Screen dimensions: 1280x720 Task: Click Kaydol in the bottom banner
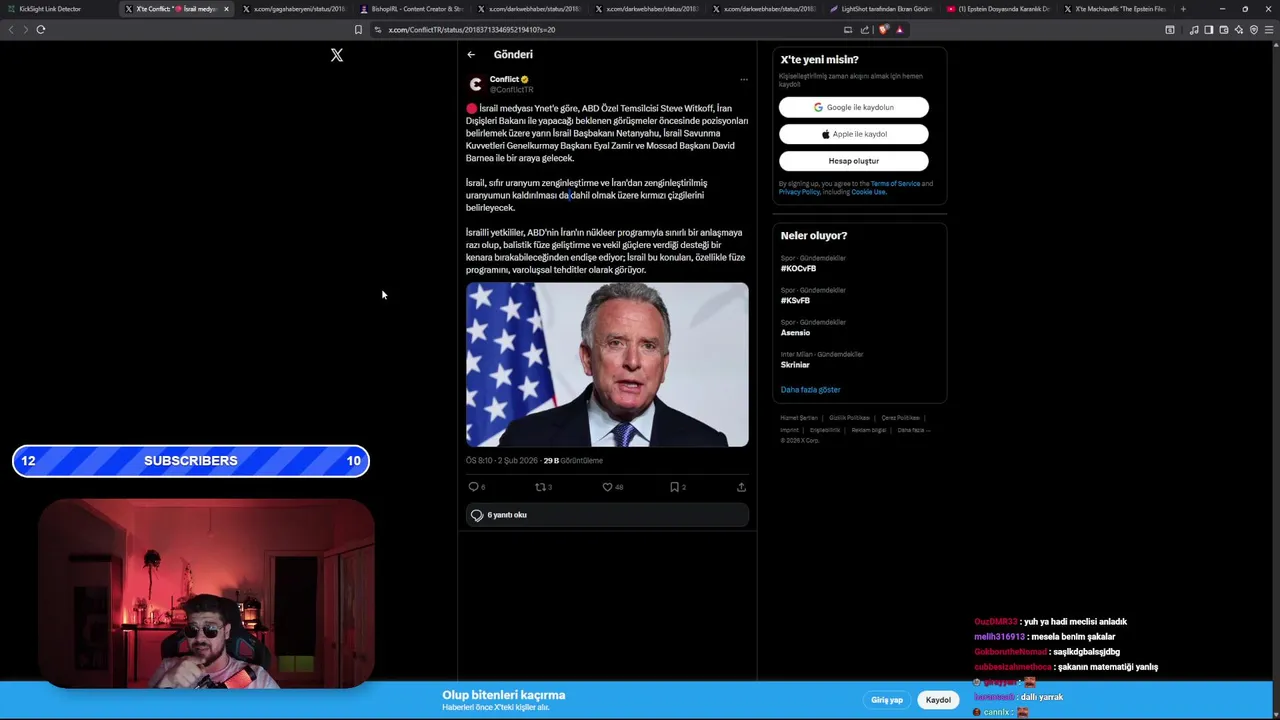coord(938,700)
